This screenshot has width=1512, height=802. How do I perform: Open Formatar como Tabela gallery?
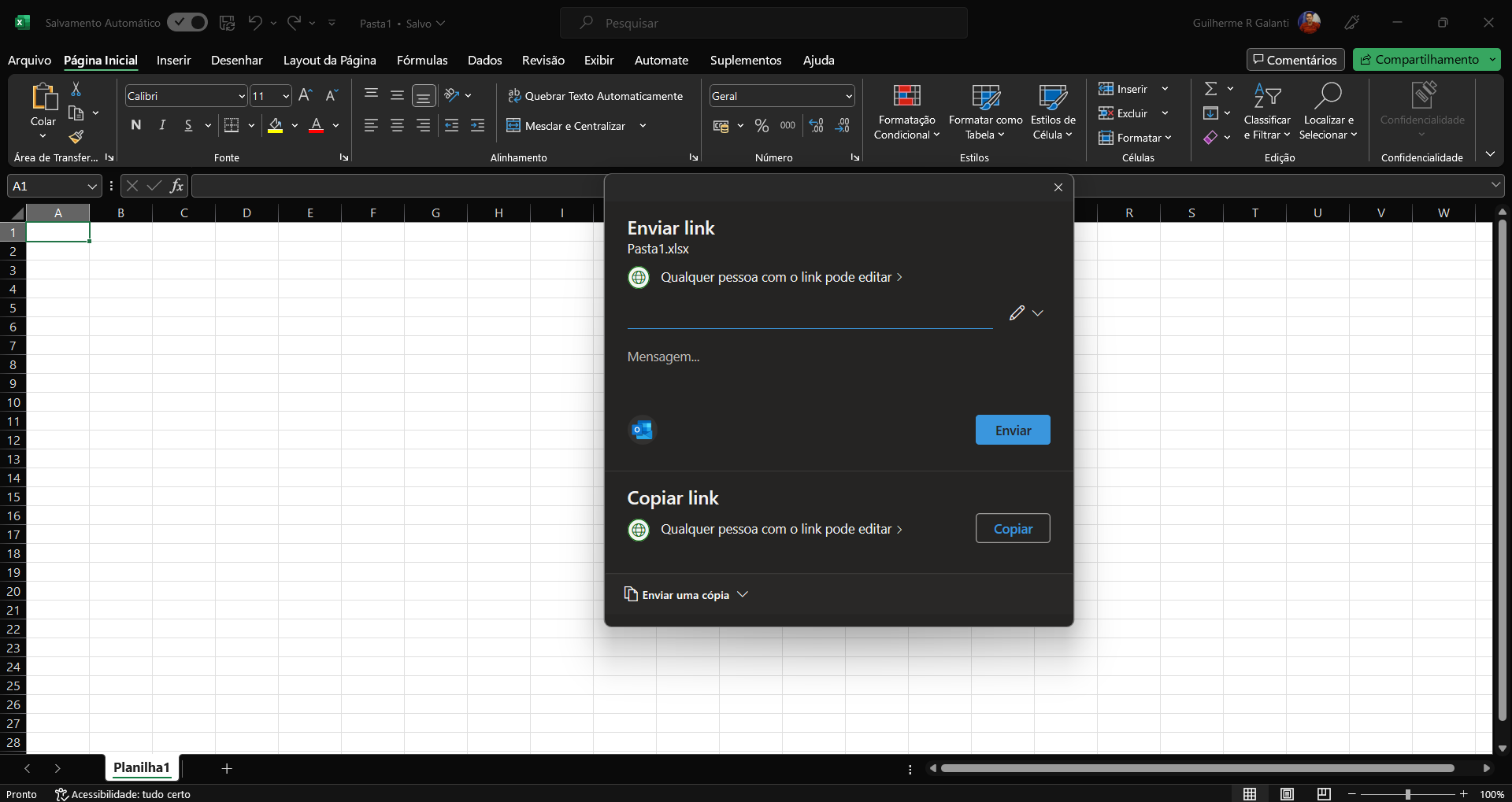(x=985, y=112)
